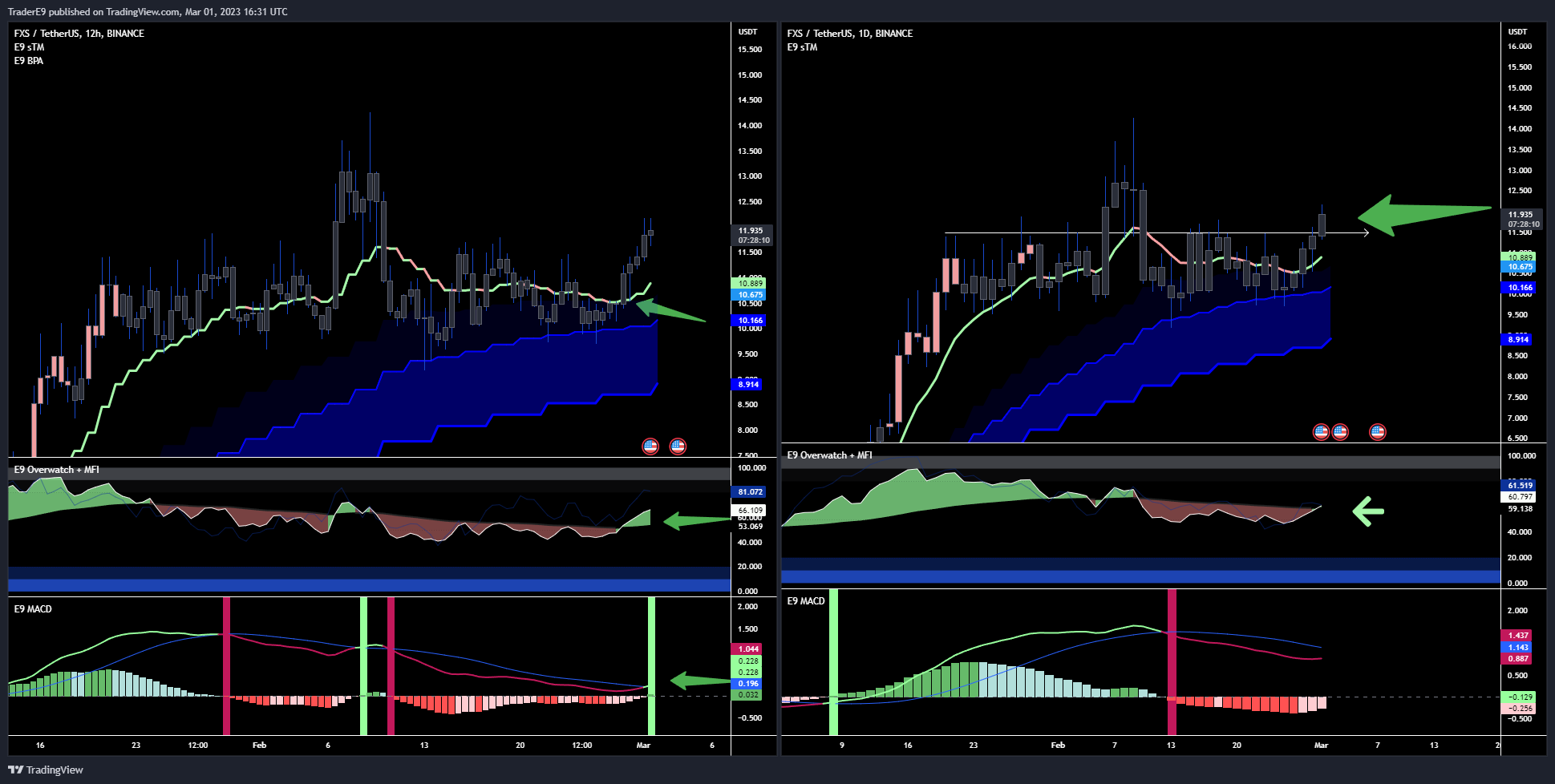Click the rightmost US flag icon on 12h chart
Viewport: 1555px width, 784px height.
pyautogui.click(x=678, y=447)
